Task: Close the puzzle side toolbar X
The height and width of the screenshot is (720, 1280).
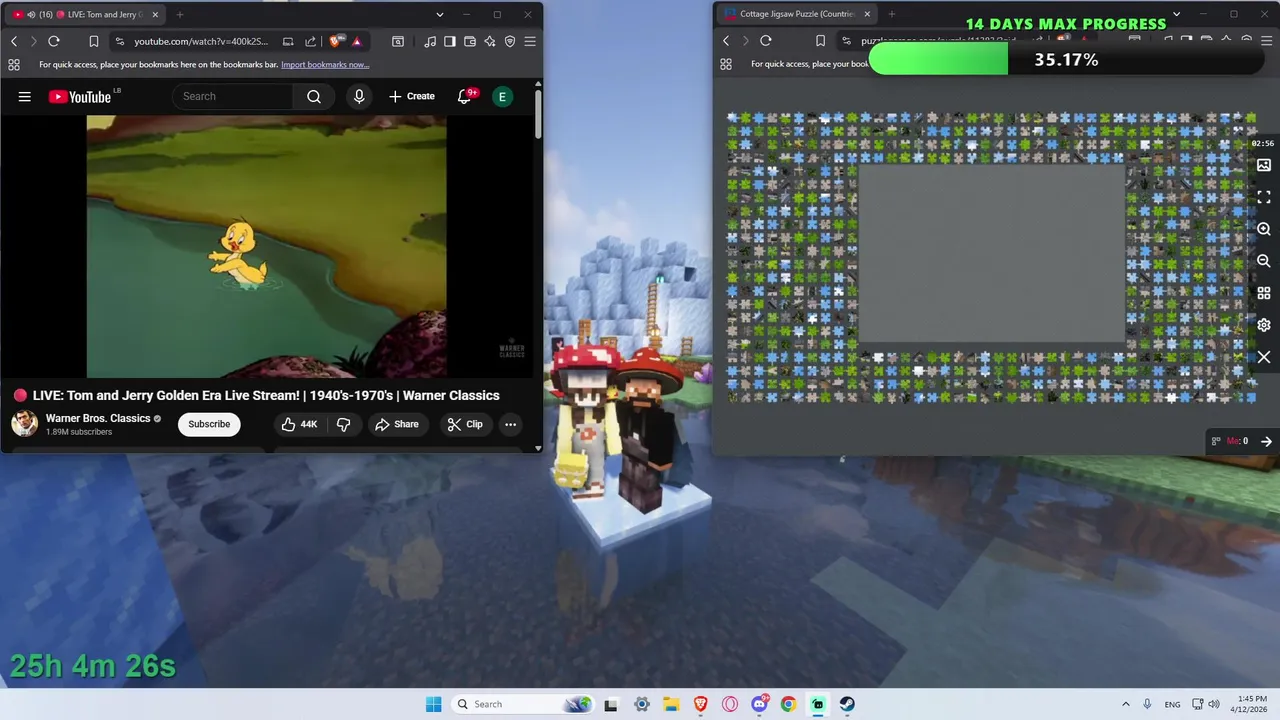Action: pos(1264,357)
